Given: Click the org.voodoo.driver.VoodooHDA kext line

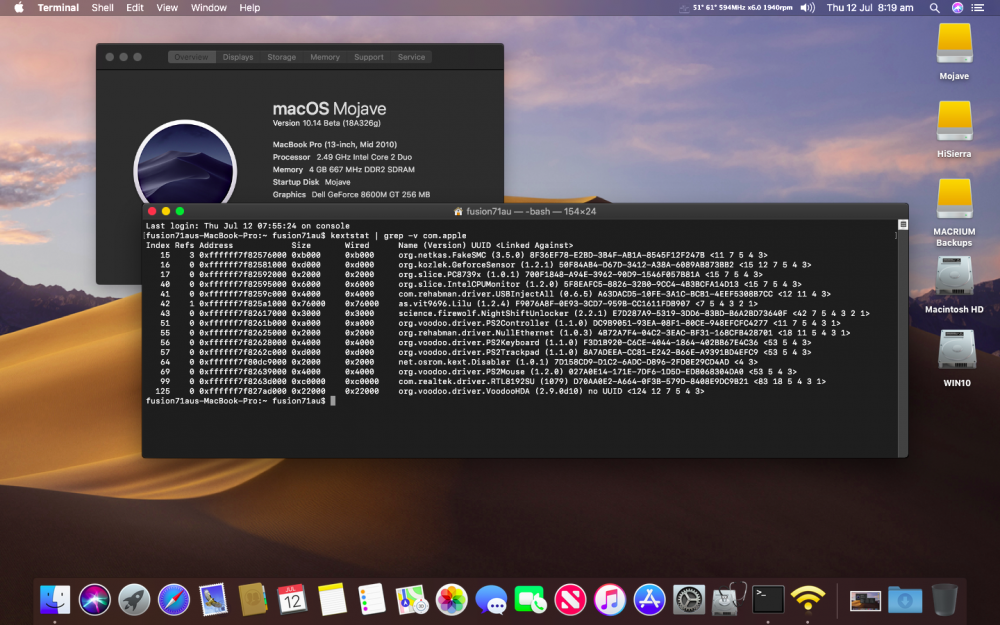Looking at the screenshot, I should point(425,391).
